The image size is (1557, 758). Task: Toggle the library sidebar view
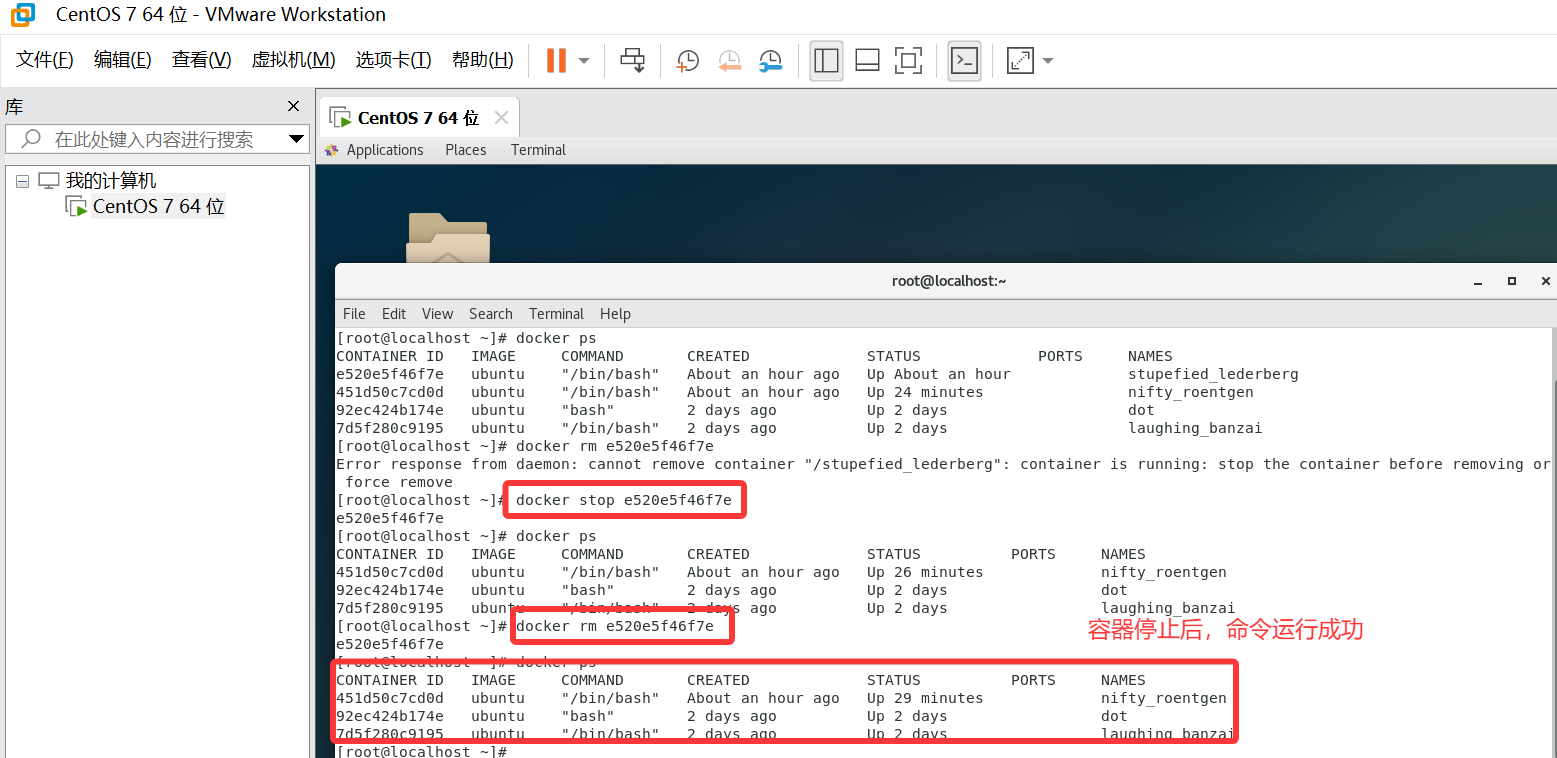(826, 61)
